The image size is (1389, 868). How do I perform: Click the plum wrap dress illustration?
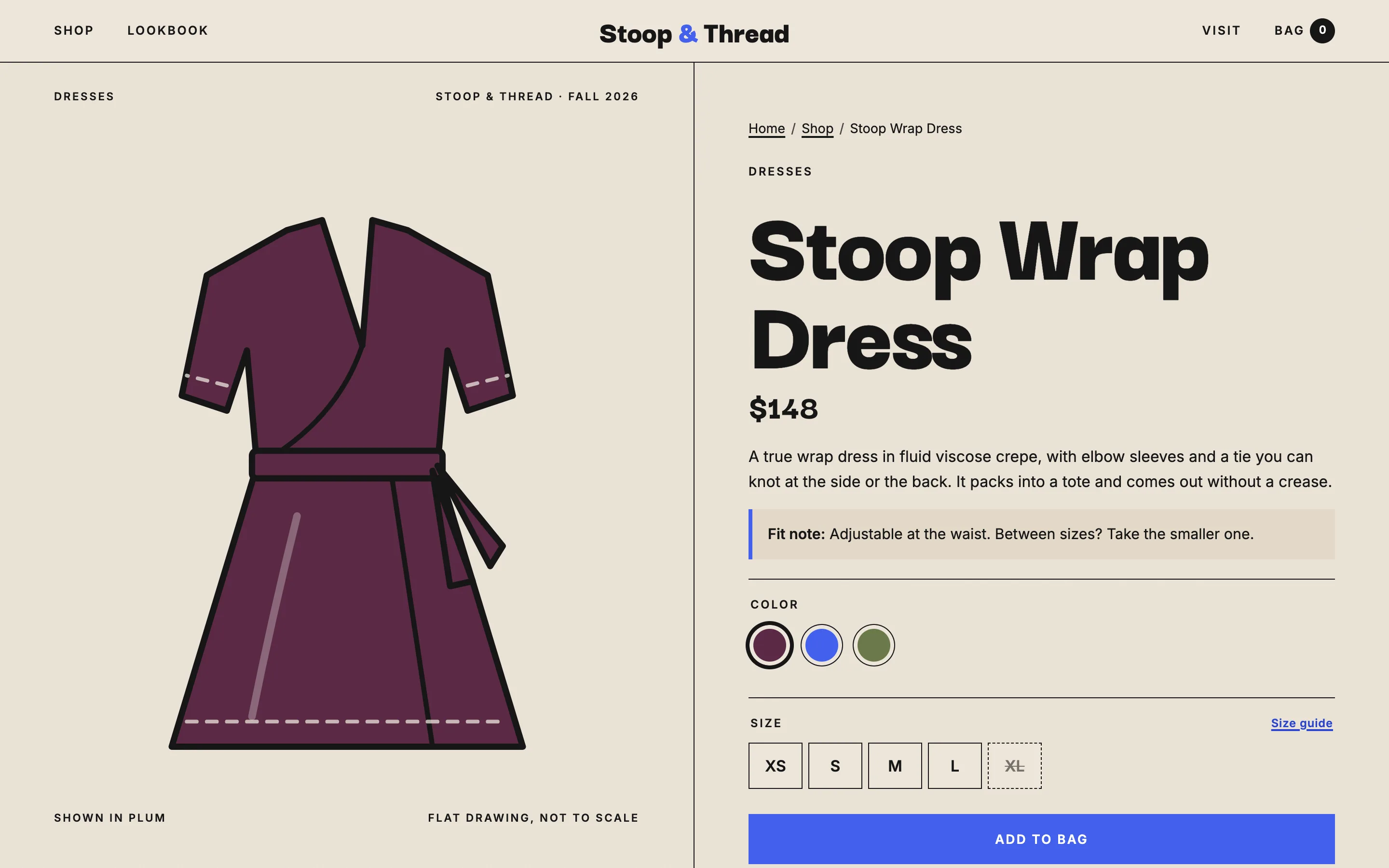[x=347, y=483]
